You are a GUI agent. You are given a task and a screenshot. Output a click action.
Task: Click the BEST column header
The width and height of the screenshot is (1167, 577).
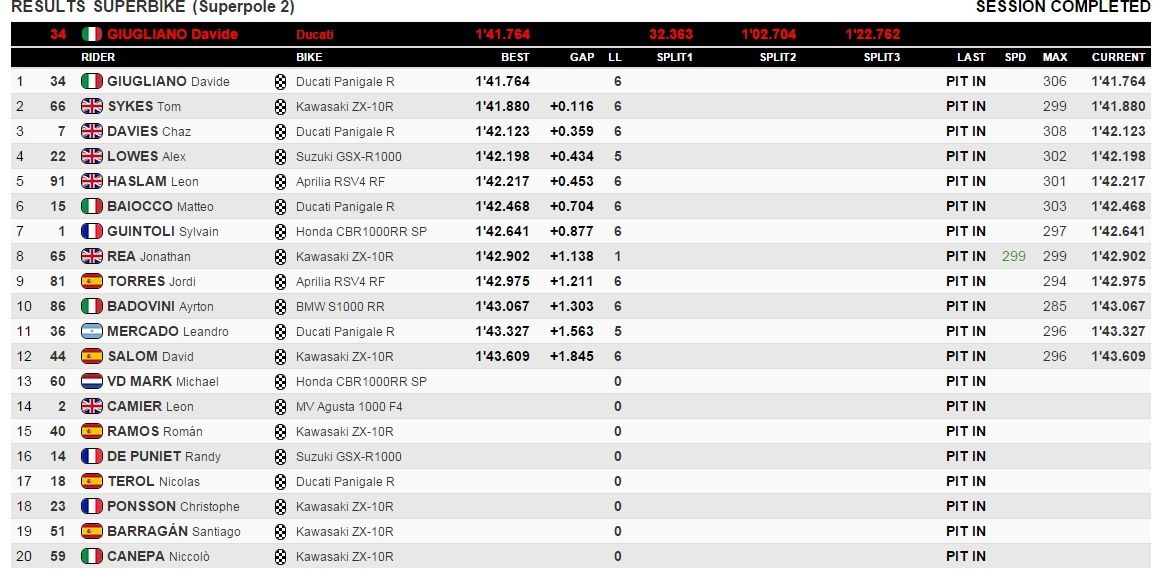click(x=515, y=57)
